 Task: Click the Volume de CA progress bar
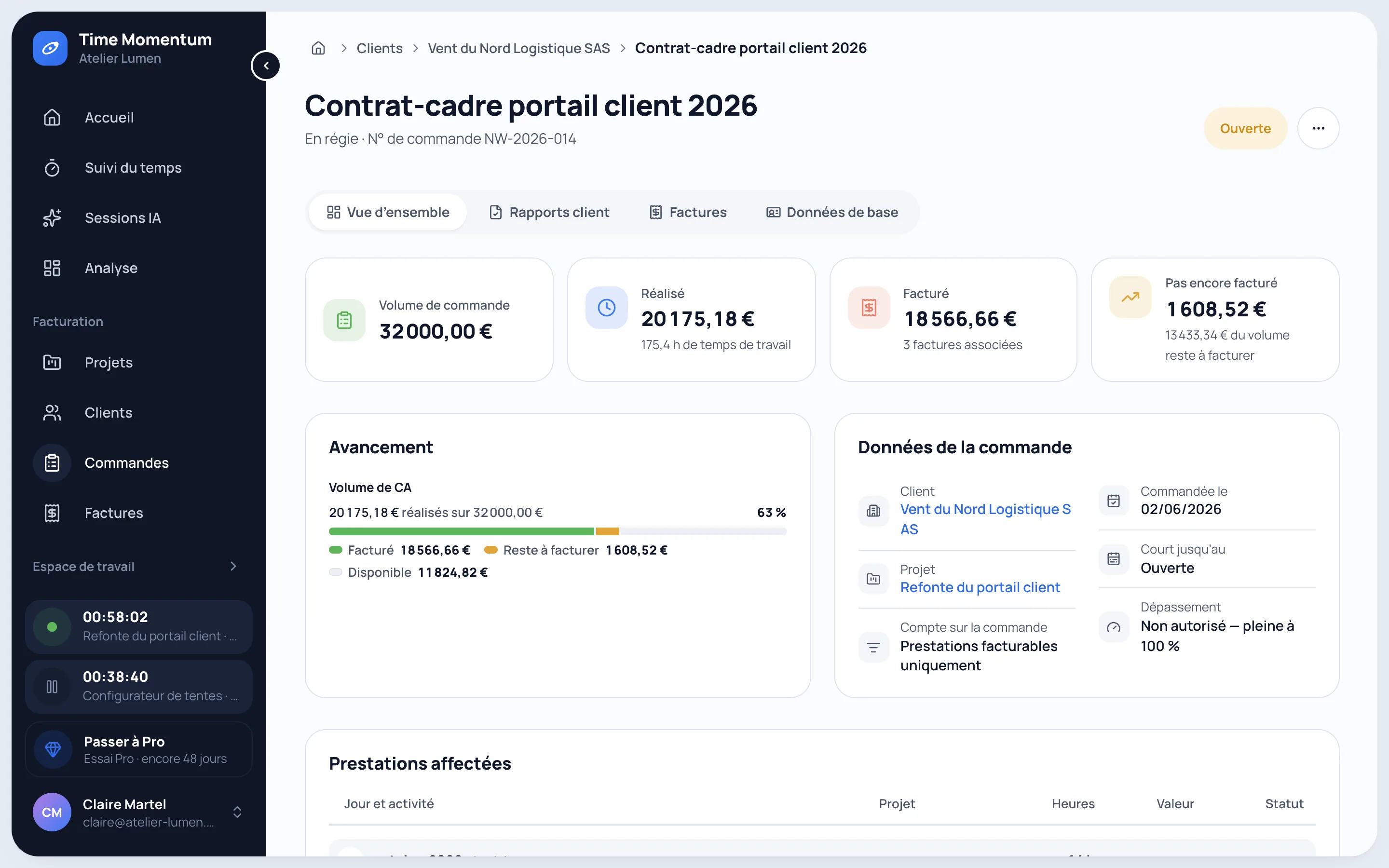tap(558, 531)
